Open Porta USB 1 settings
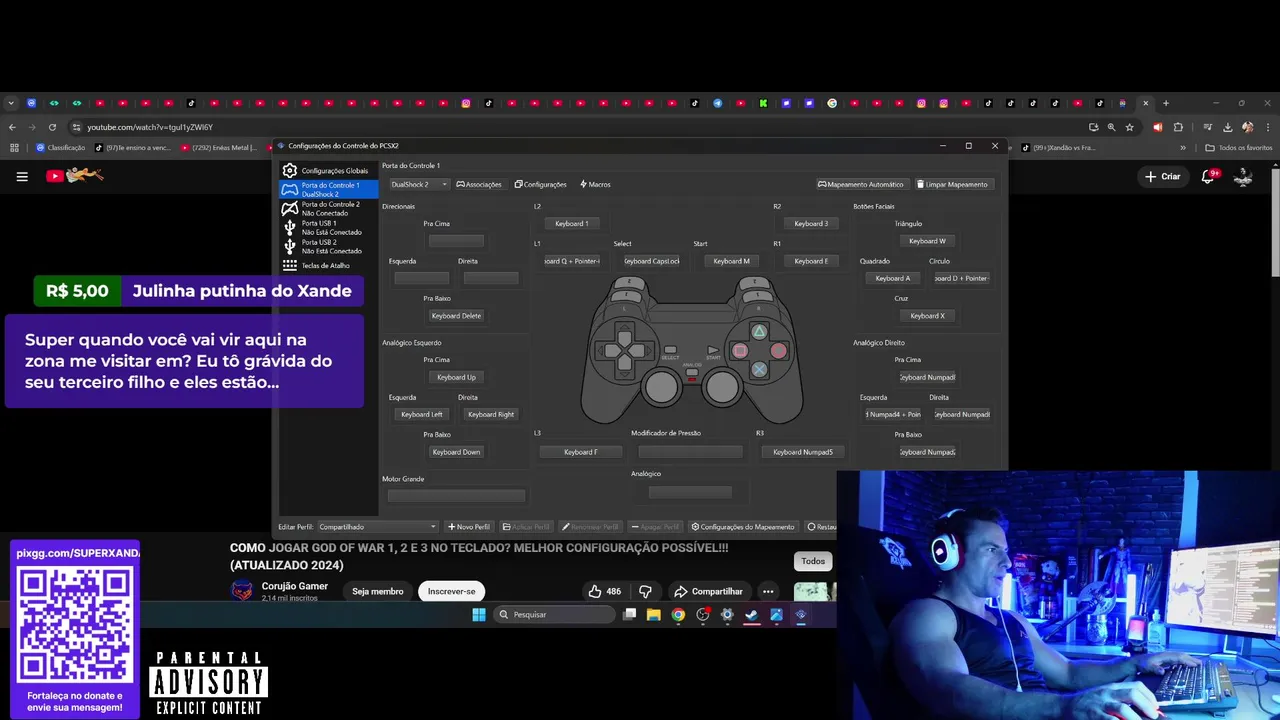Screen dimensions: 1280x720 pos(326,227)
